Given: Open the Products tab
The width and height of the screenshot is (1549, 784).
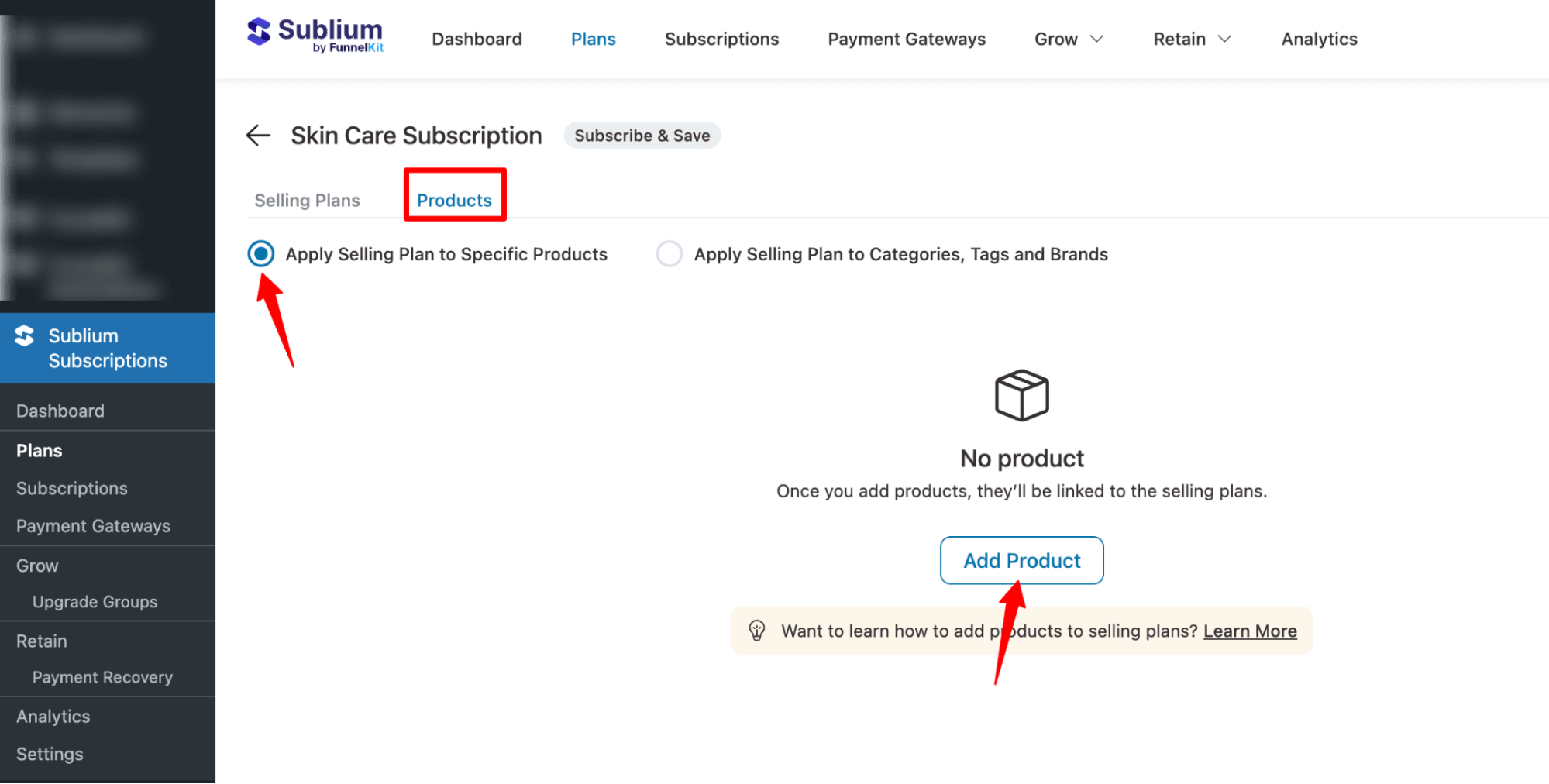Looking at the screenshot, I should (x=454, y=200).
